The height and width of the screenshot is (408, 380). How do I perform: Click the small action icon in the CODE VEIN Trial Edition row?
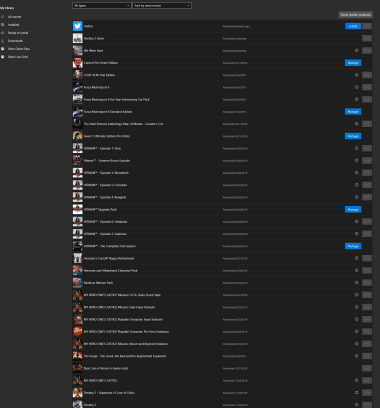click(x=357, y=75)
